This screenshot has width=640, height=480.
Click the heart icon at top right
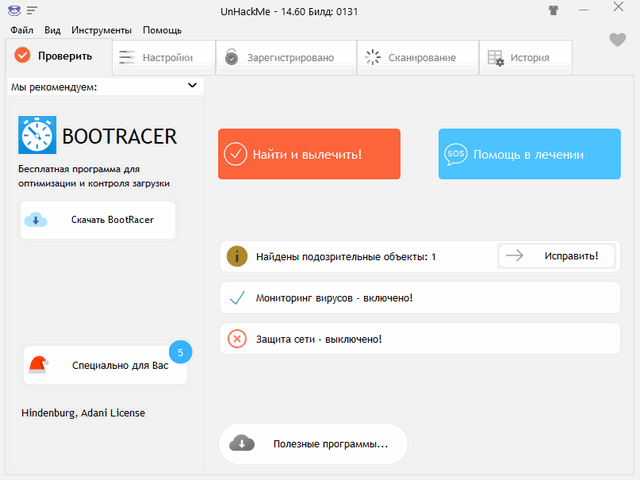coord(617,40)
